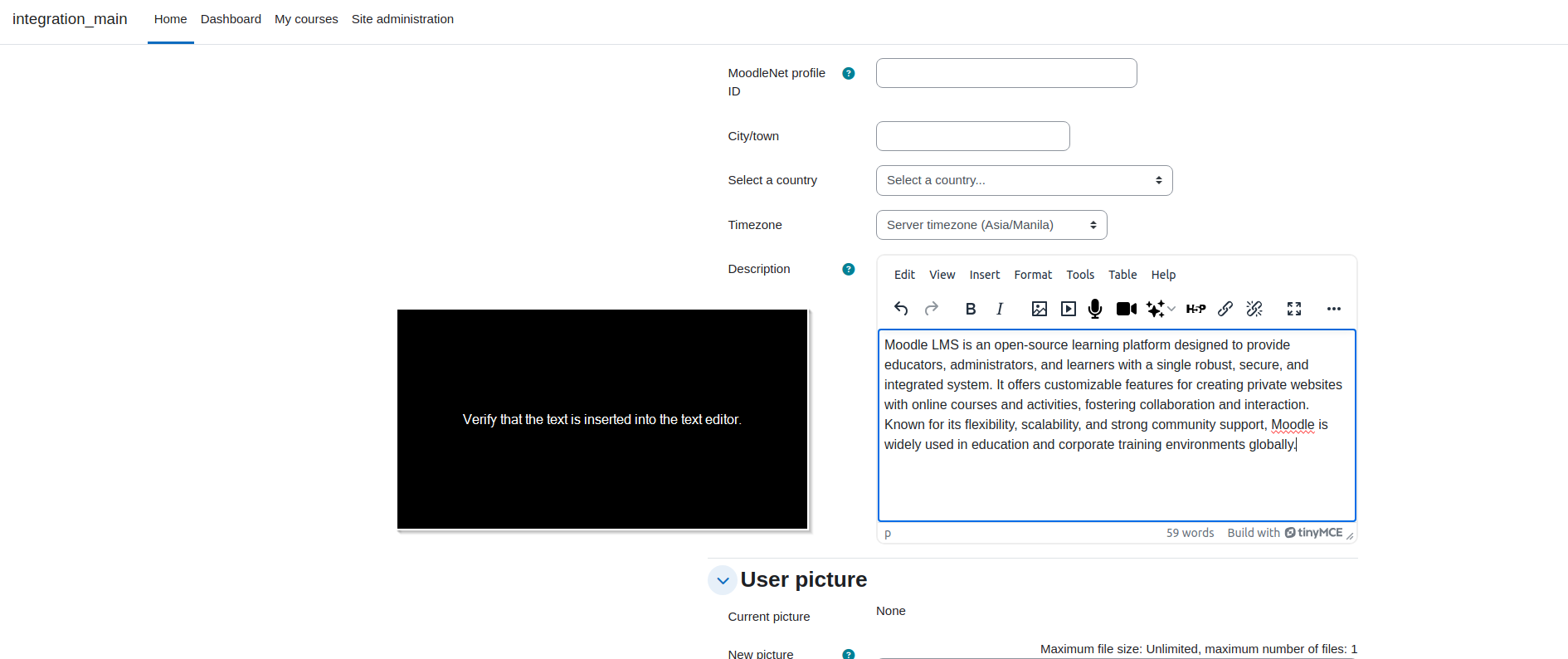Click the 59 words counter

[x=1190, y=533]
